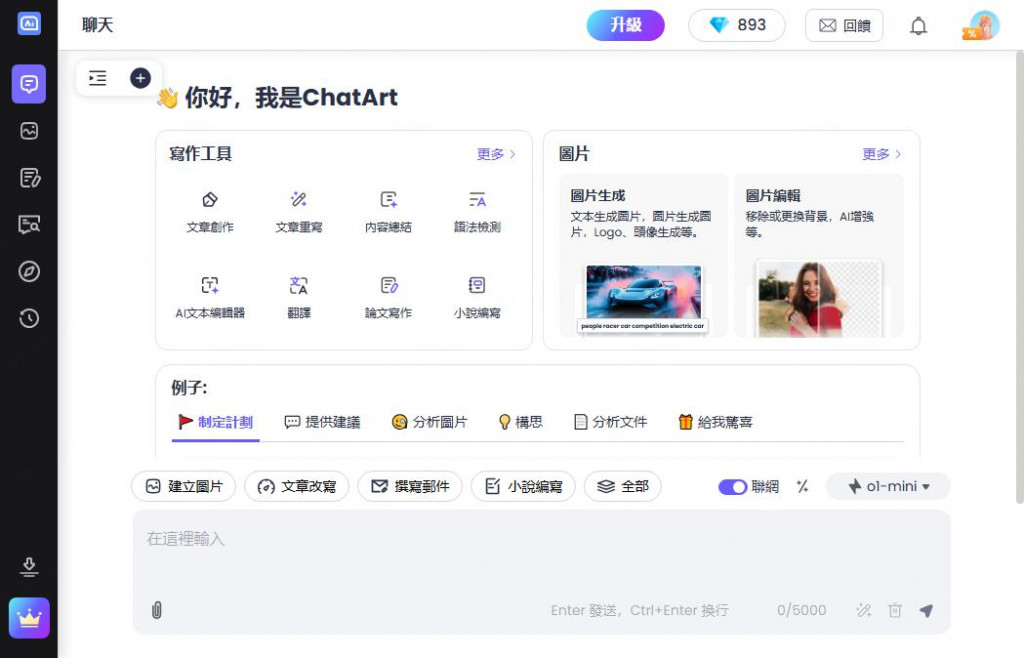The height and width of the screenshot is (658, 1024).
Task: Click the 小說編寫 shortcut button below examples
Action: coord(523,486)
